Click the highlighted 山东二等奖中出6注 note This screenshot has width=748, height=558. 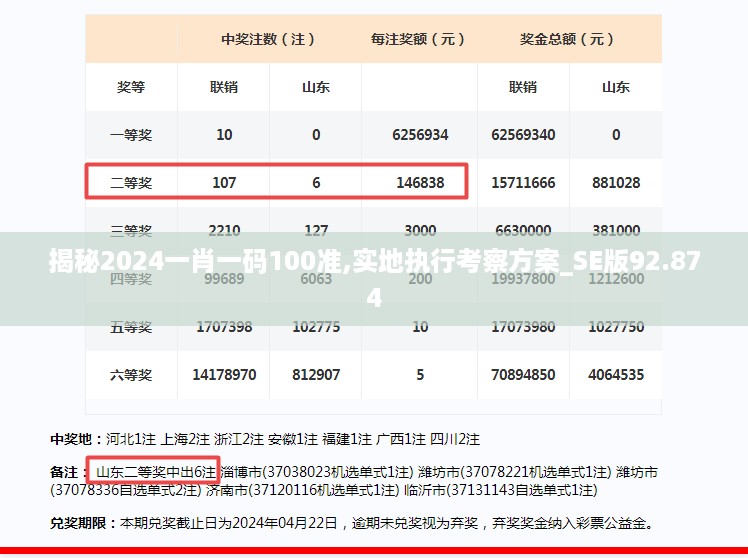pos(155,471)
